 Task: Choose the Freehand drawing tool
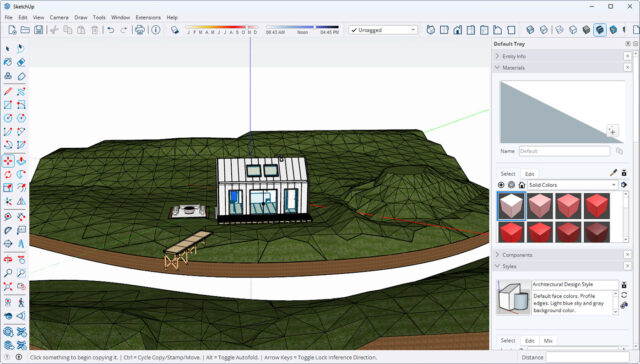(x=21, y=91)
